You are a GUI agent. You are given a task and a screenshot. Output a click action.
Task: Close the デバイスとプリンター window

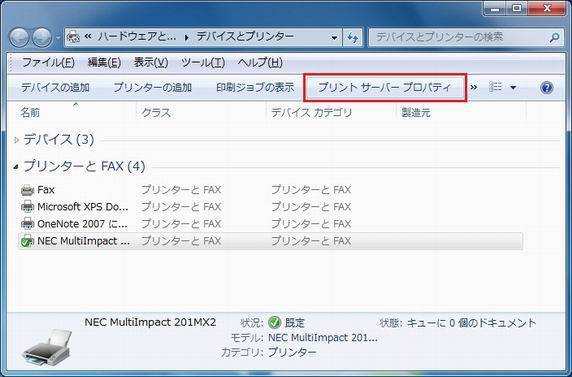547,8
